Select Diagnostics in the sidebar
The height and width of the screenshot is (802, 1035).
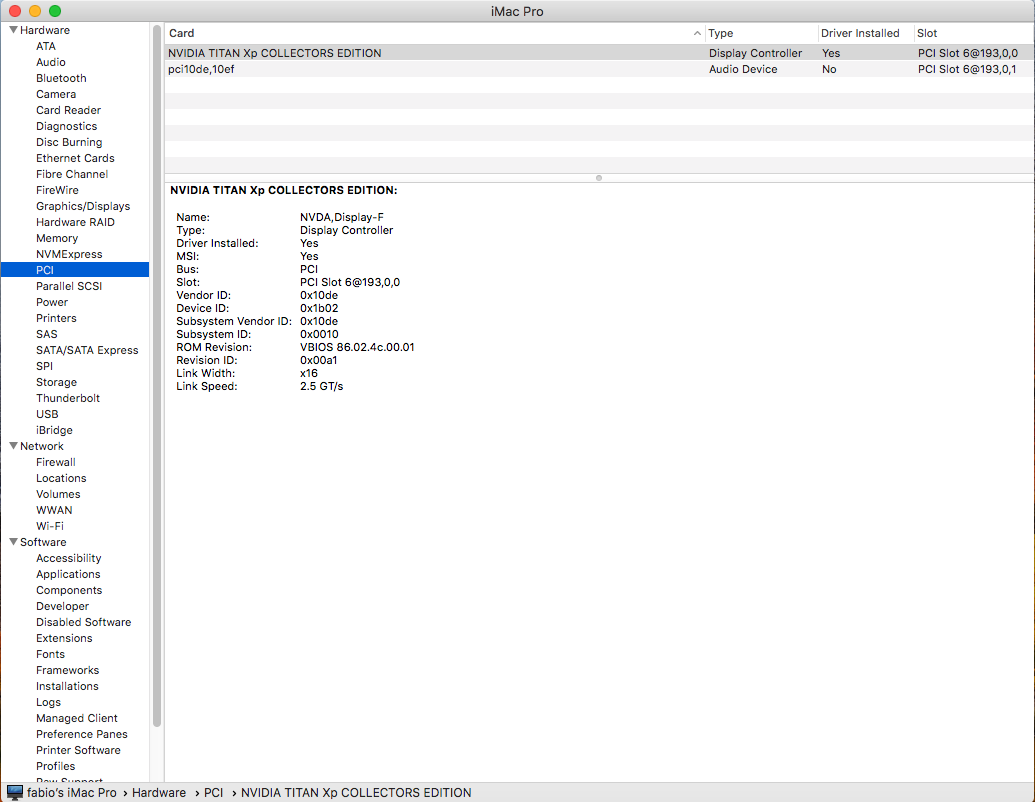[x=67, y=126]
